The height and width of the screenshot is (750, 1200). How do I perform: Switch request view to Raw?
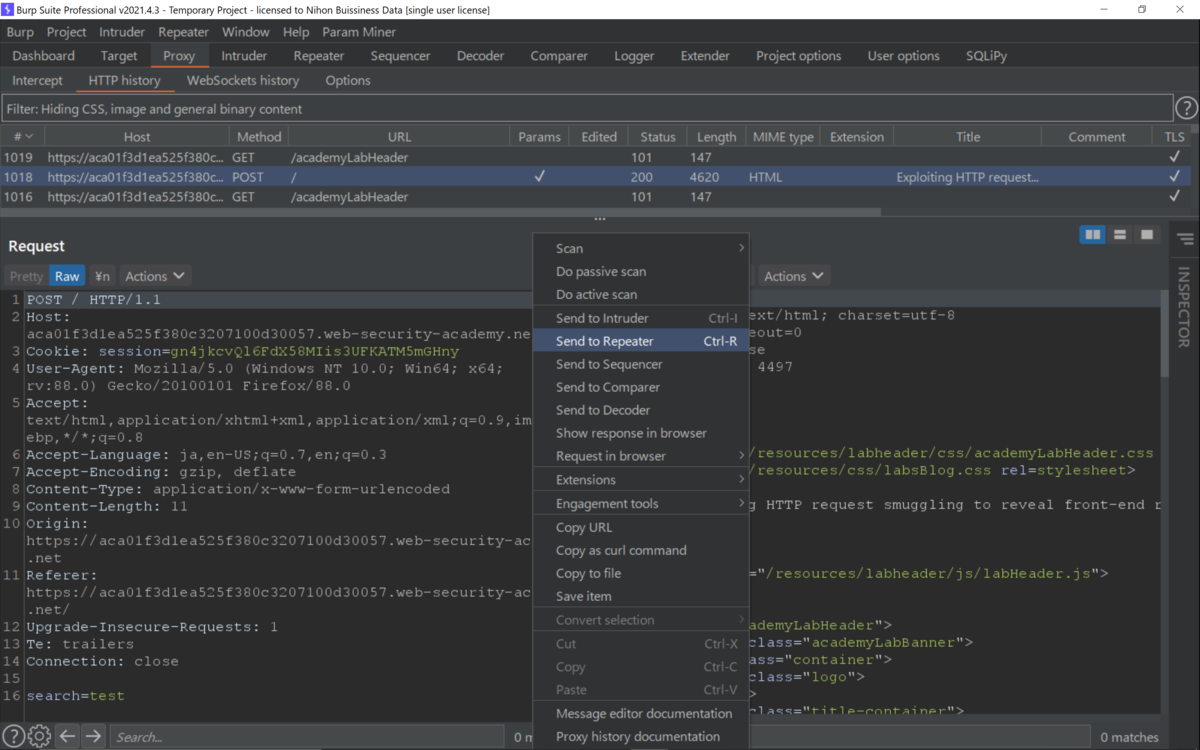[67, 276]
